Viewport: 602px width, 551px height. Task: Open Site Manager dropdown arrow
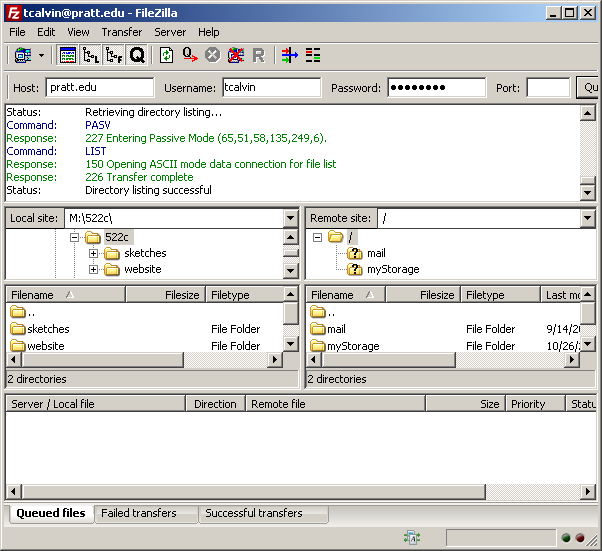[x=41, y=56]
